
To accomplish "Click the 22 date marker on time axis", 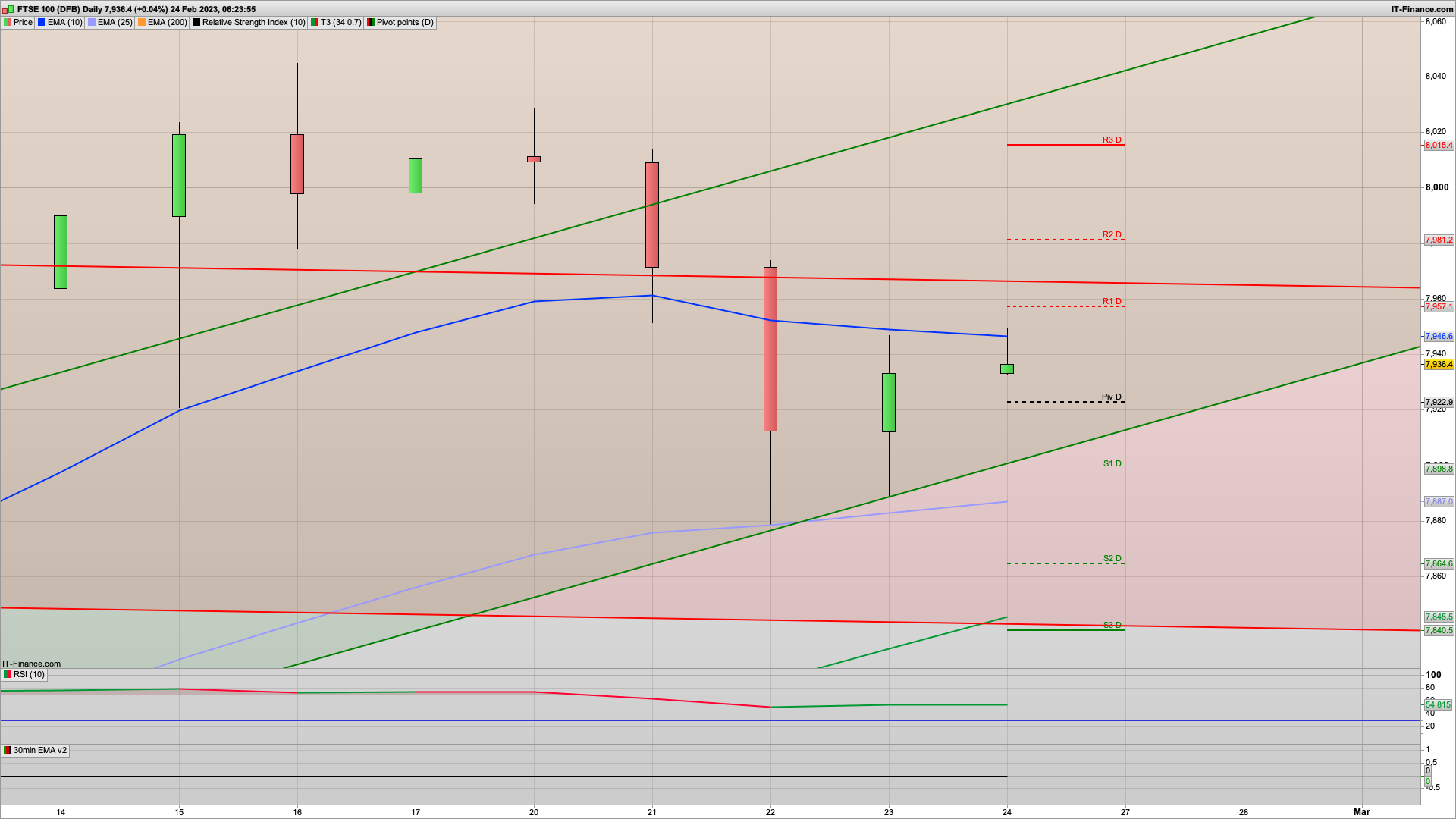I will pos(770,812).
